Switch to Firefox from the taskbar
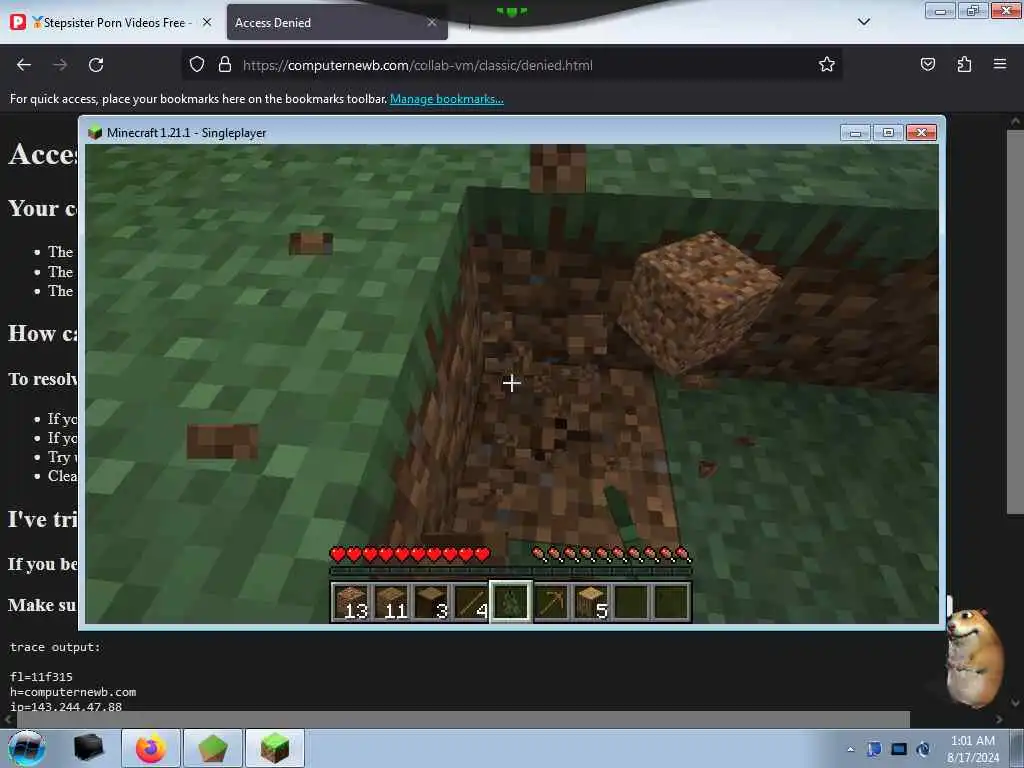Screen dimensions: 1024x768 tap(151, 748)
